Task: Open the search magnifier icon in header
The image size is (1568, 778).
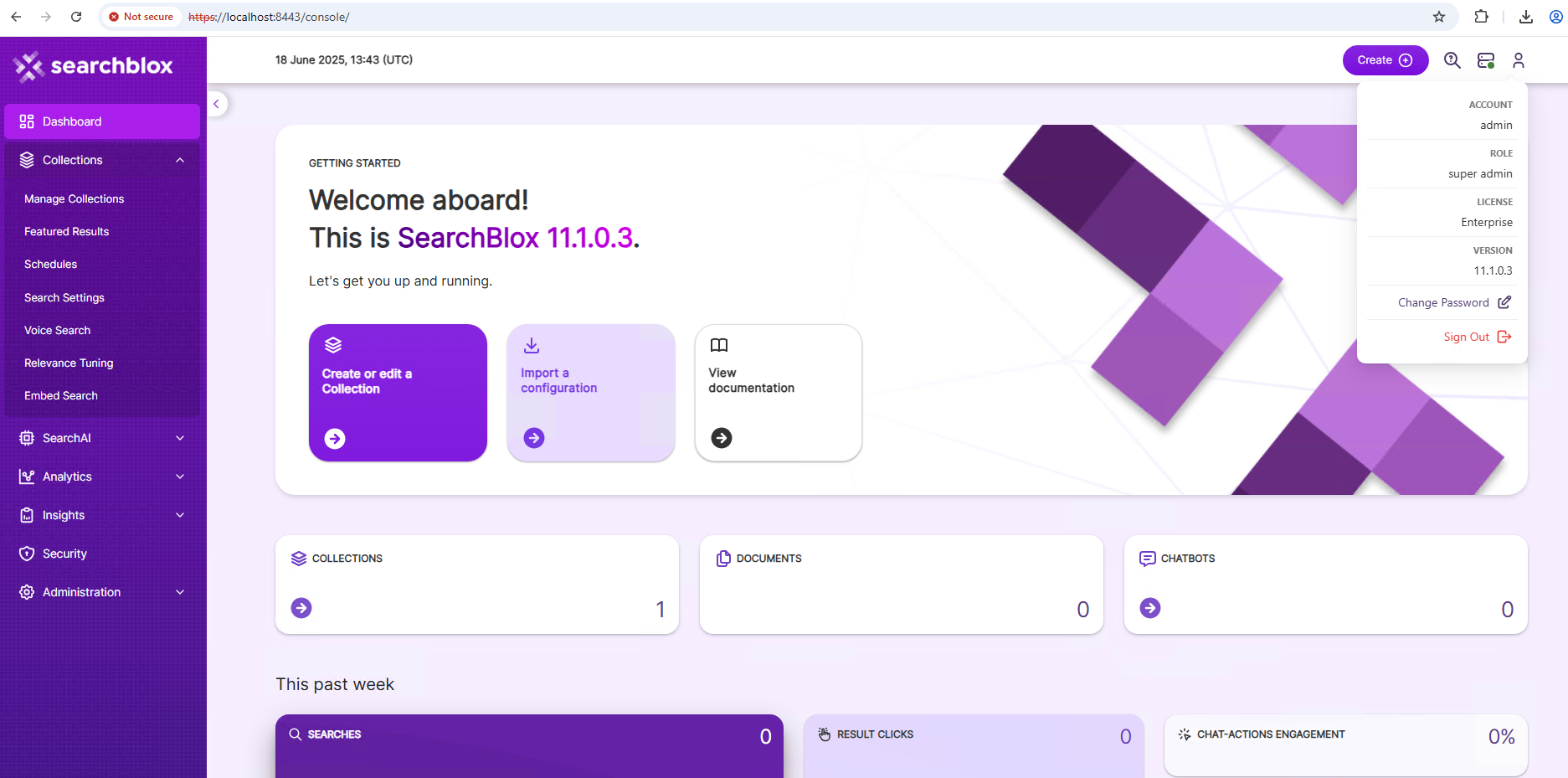Action: point(1452,60)
